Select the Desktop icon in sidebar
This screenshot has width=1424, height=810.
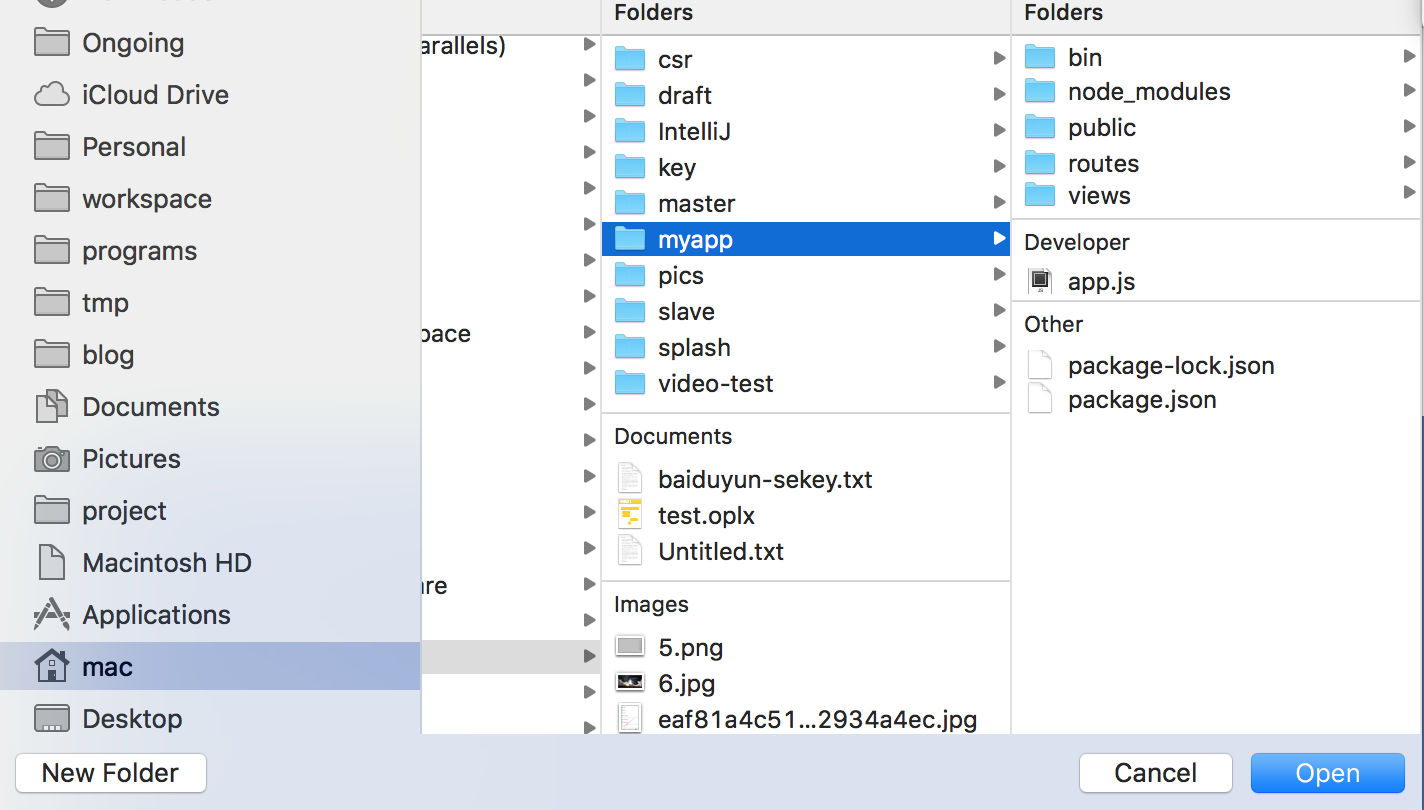point(51,719)
